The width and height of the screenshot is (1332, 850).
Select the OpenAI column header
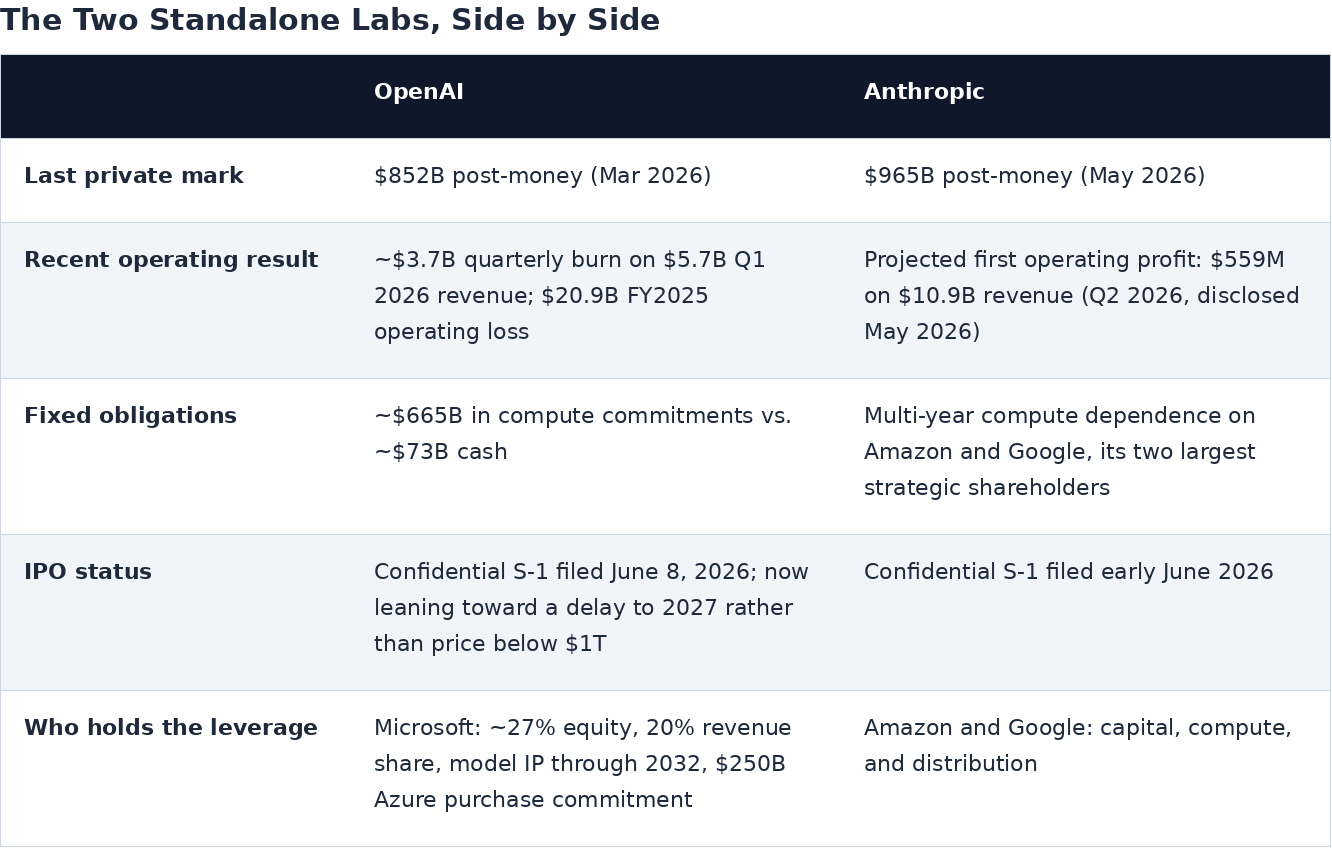419,92
